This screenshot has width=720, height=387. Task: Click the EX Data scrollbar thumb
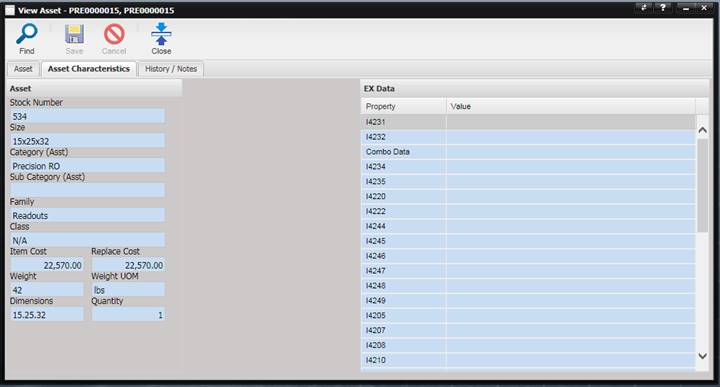702,185
